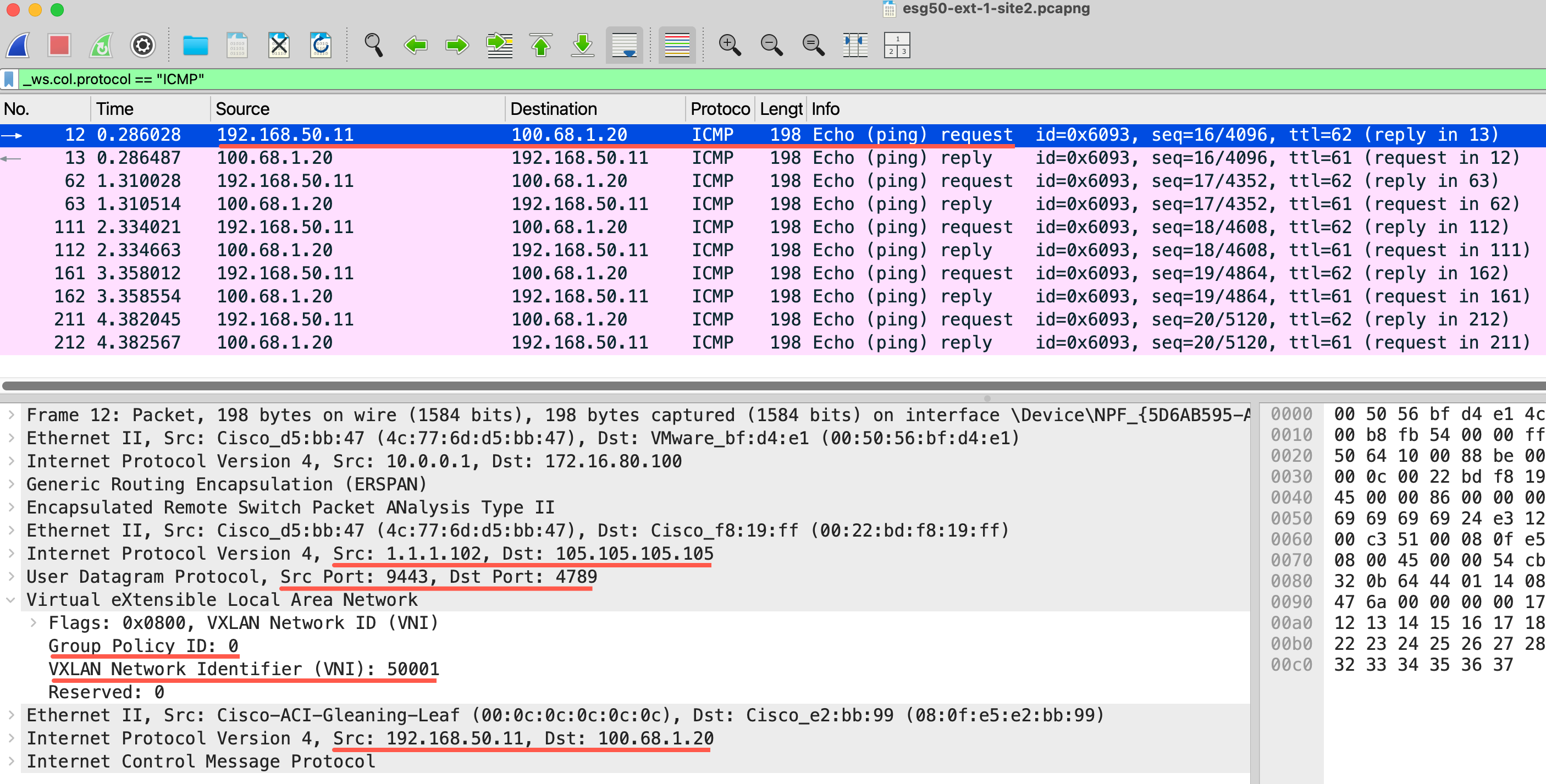The width and height of the screenshot is (1546, 784).
Task: Stop capturing packets with red square
Action: coord(59,45)
